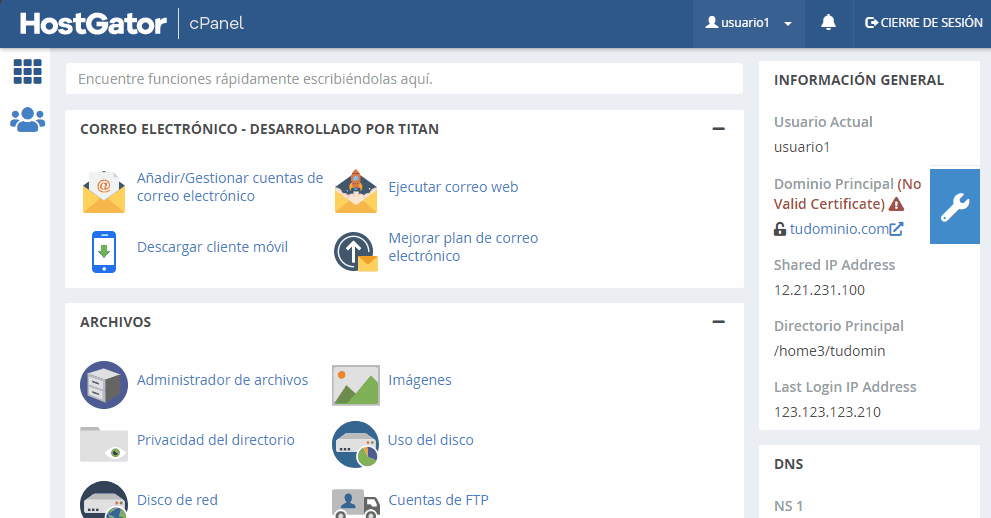Open the usuario1 account dropdown
The height and width of the screenshot is (518, 991).
click(748, 23)
